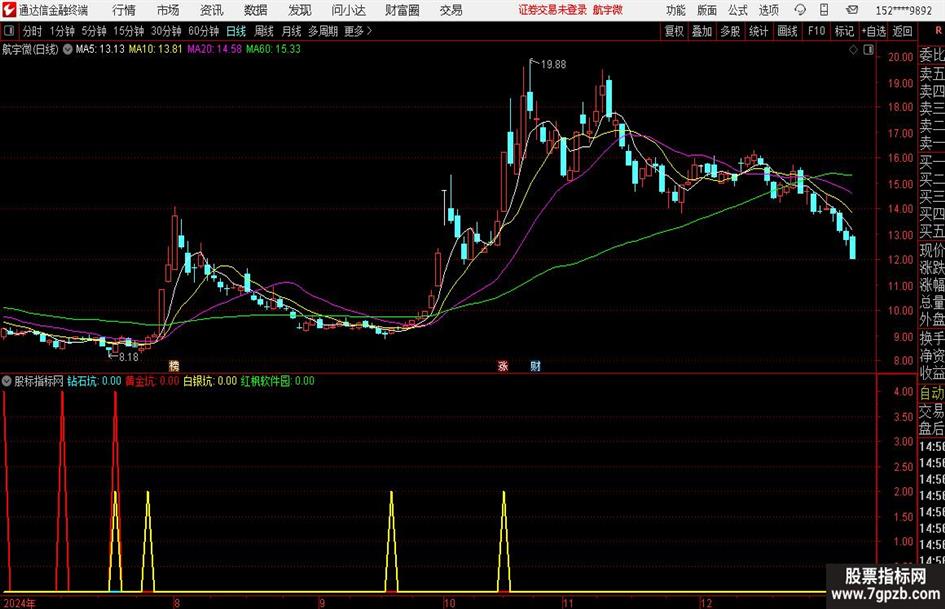Click MA60: 15.33 label
This screenshot has width=945, height=609.
[x=273, y=49]
